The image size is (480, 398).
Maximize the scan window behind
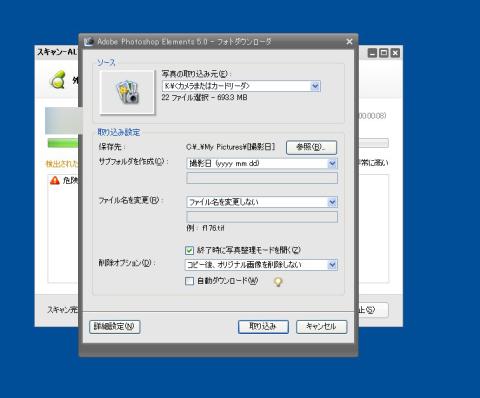[384, 53]
